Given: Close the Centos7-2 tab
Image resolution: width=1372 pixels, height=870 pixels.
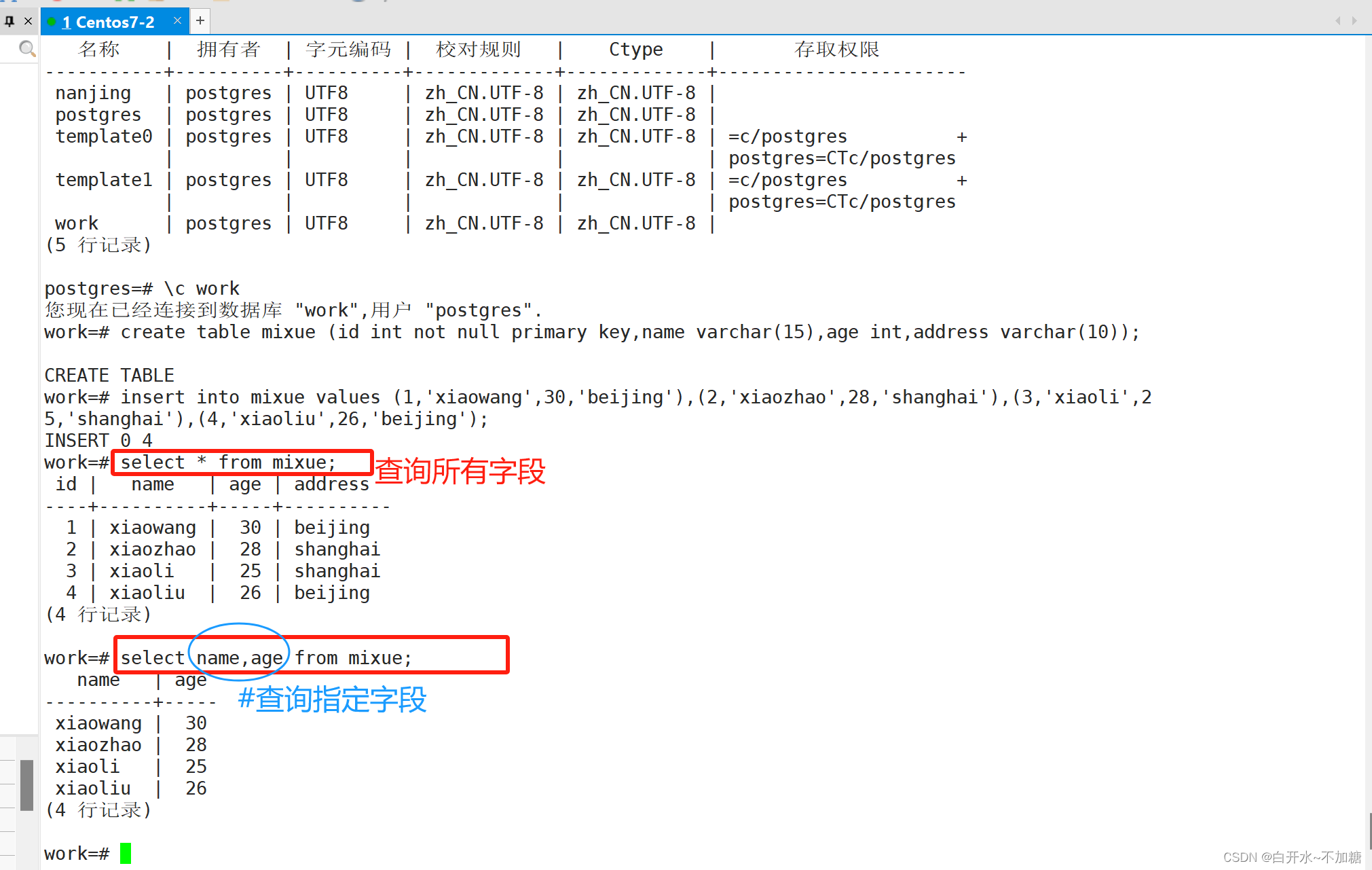Looking at the screenshot, I should (177, 21).
